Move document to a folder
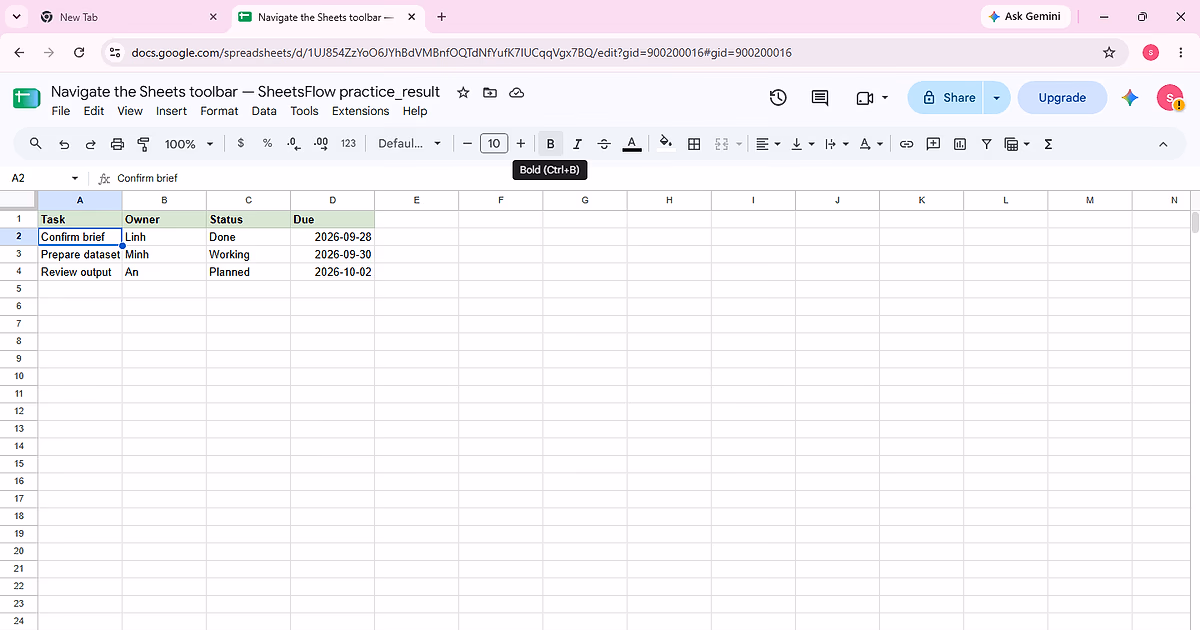The height and width of the screenshot is (630, 1200). coord(490,92)
